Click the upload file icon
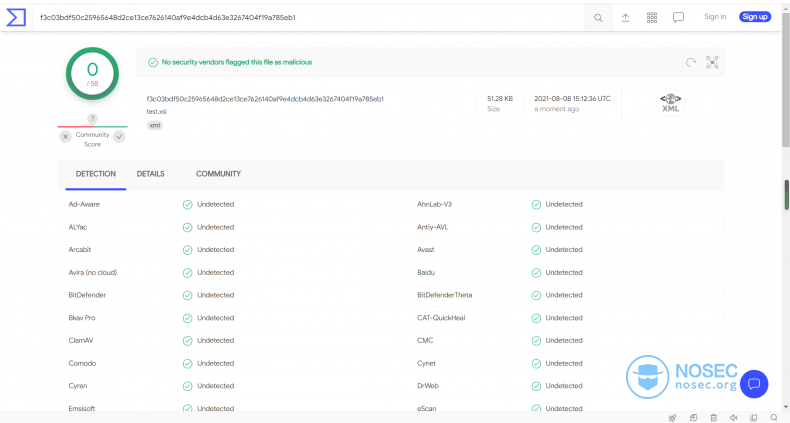Image resolution: width=790 pixels, height=423 pixels. click(x=625, y=18)
